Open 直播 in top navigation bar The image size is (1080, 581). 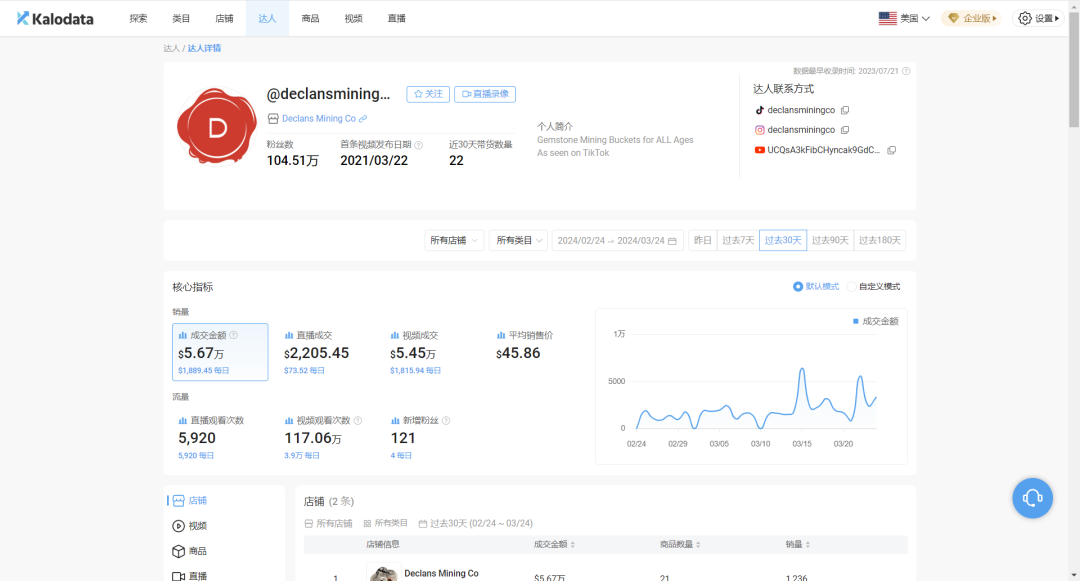point(397,19)
